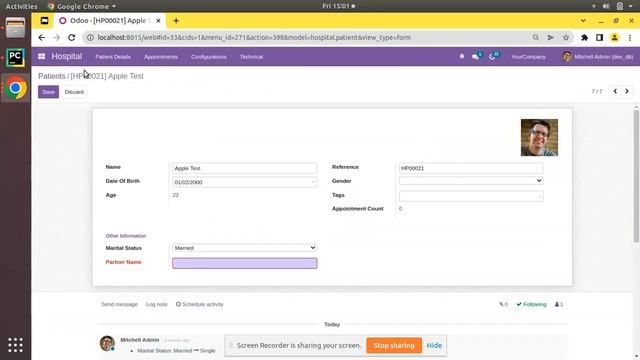The height and width of the screenshot is (360, 640).
Task: Click the page vertical scrollbar
Action: pyautogui.click(x=636, y=176)
